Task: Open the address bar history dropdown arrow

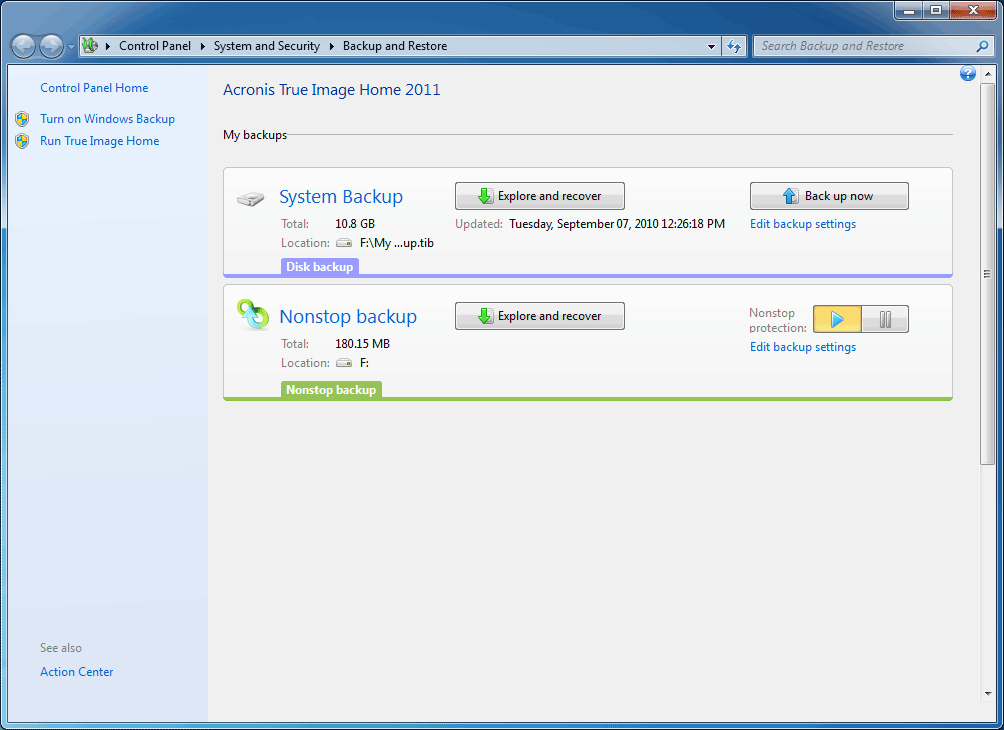Action: (711, 46)
